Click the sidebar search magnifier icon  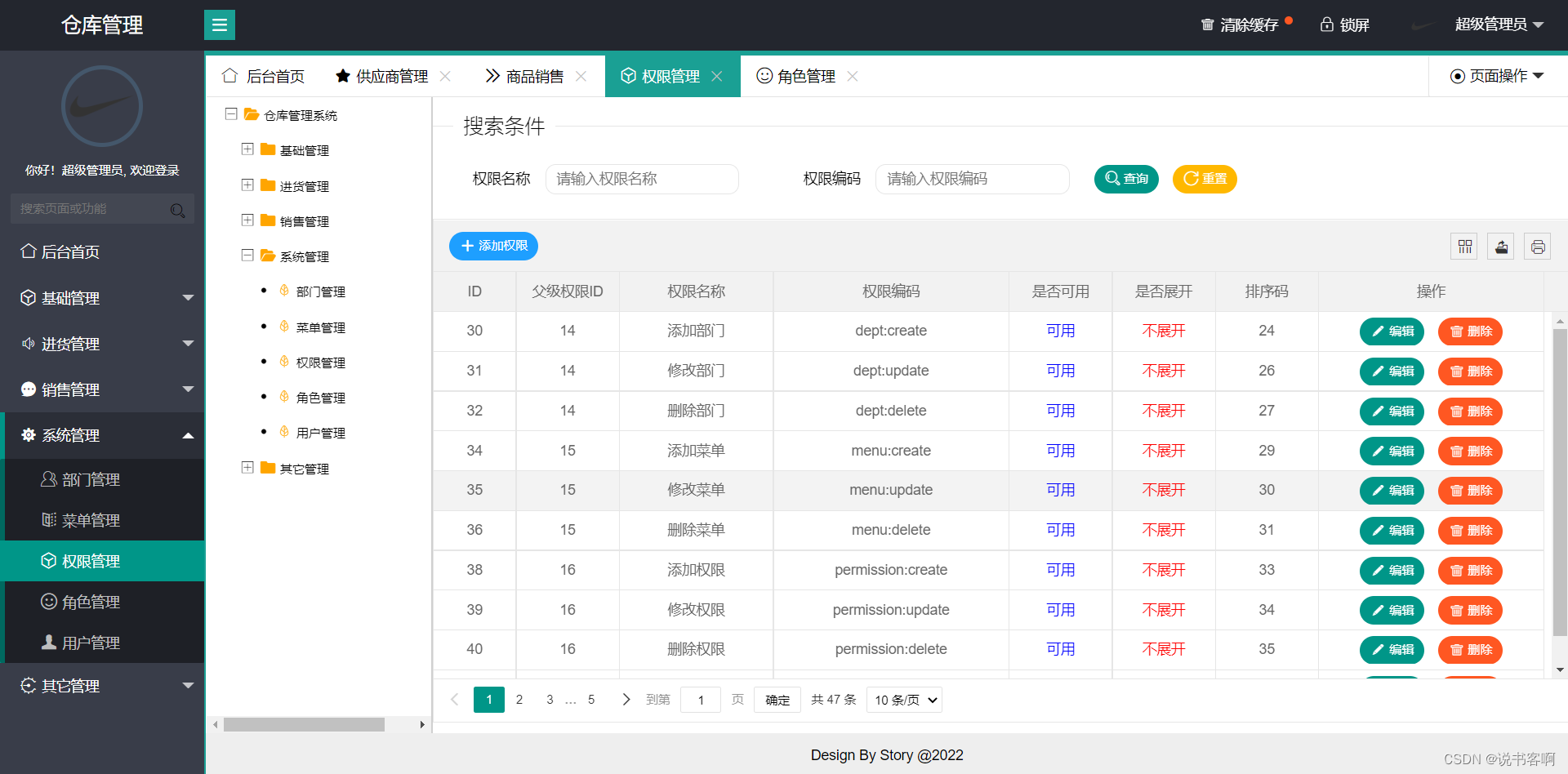177,210
